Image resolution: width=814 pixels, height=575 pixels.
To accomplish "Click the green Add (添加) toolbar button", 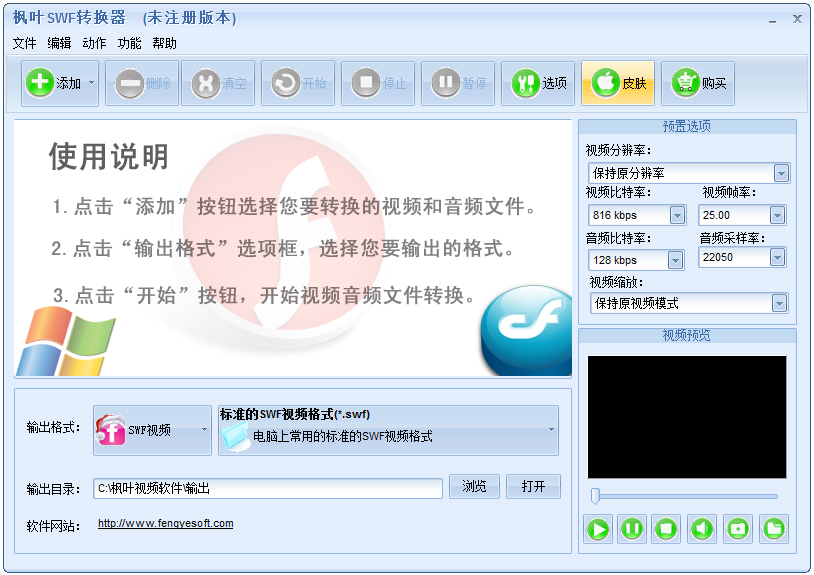I will point(53,83).
